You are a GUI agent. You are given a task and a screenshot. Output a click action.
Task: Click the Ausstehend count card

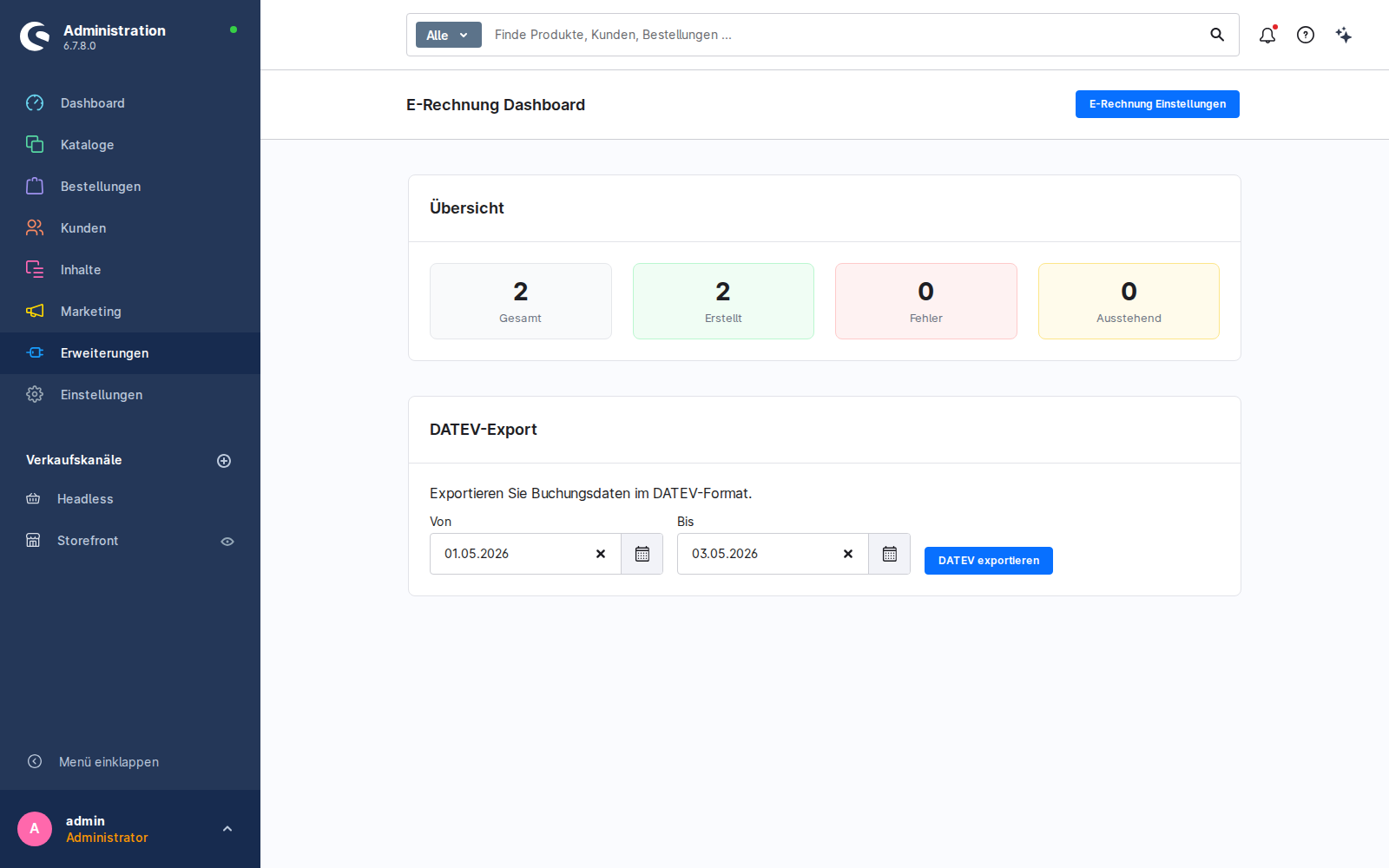1129,301
